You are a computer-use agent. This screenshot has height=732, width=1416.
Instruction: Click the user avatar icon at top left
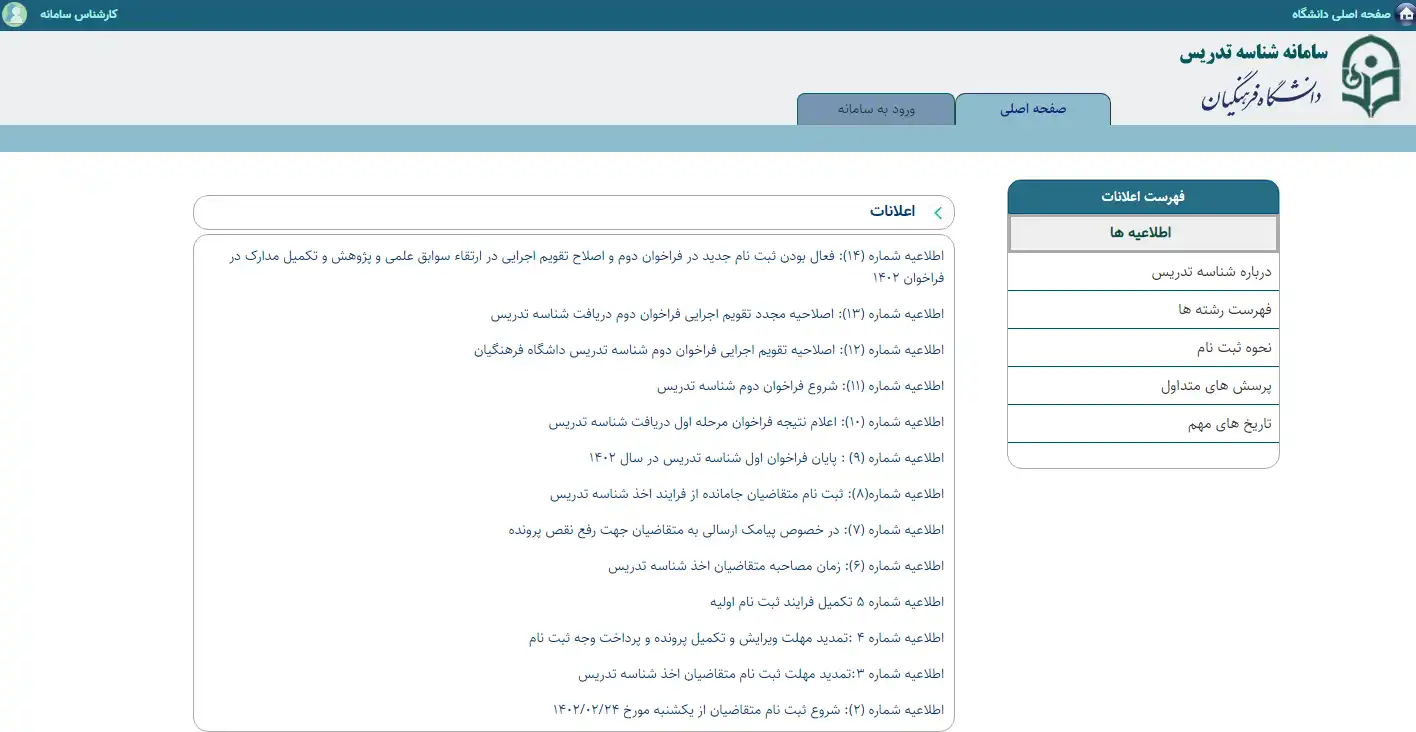coord(15,14)
